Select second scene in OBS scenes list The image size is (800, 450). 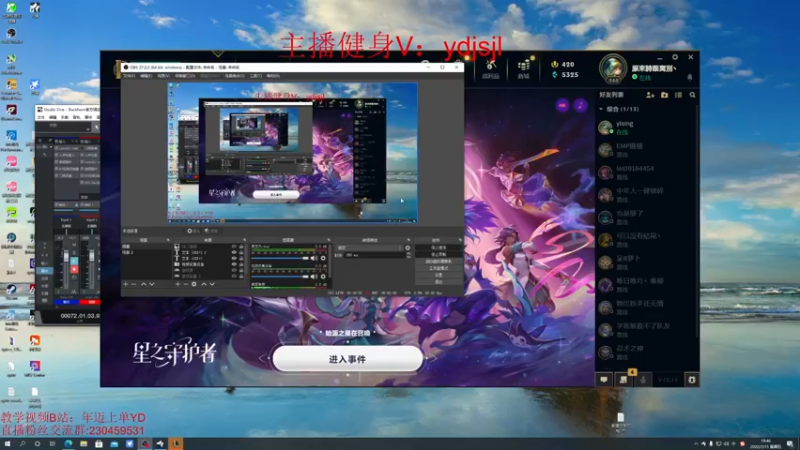[145, 253]
